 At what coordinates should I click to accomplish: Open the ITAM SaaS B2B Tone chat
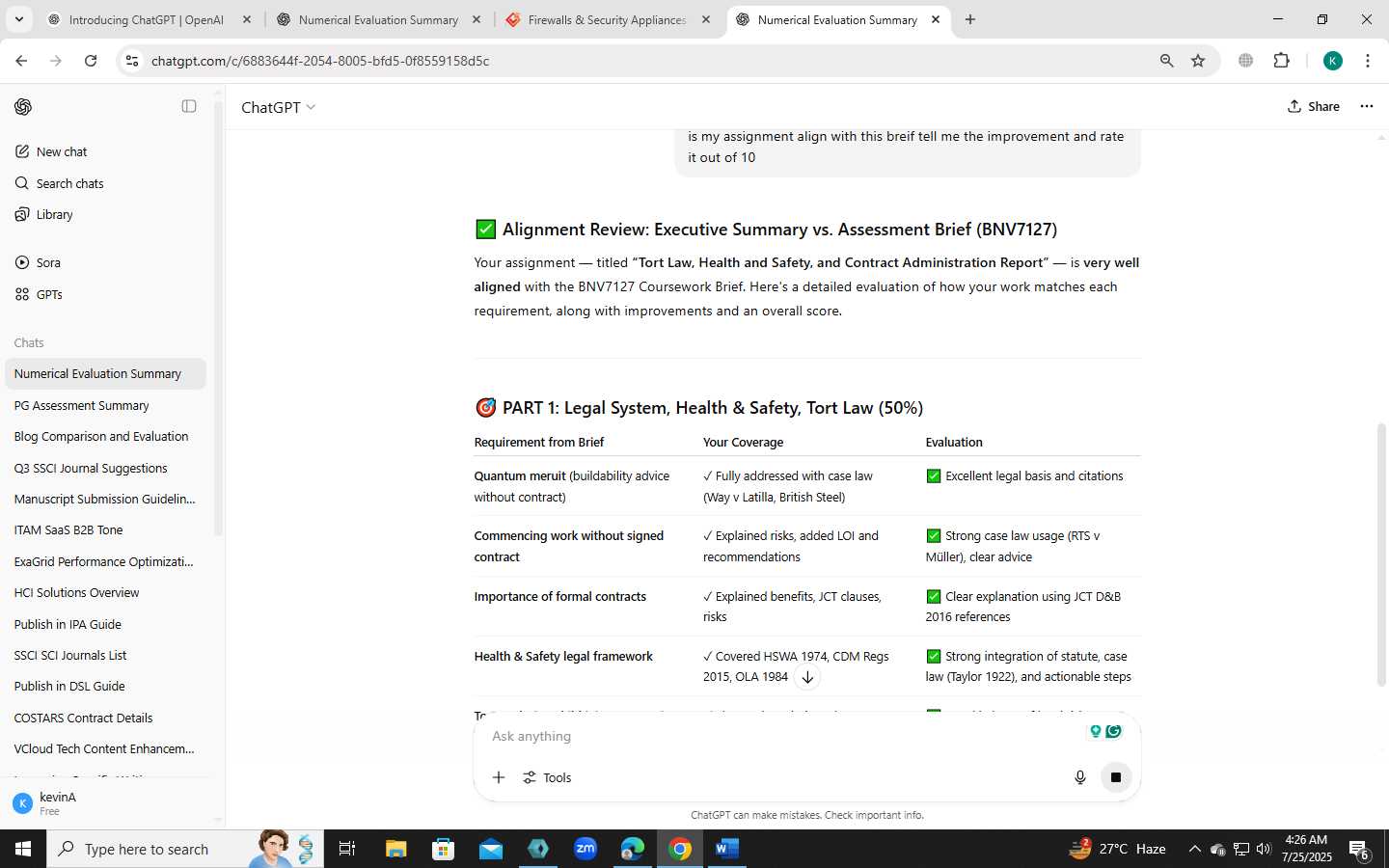coord(104,529)
